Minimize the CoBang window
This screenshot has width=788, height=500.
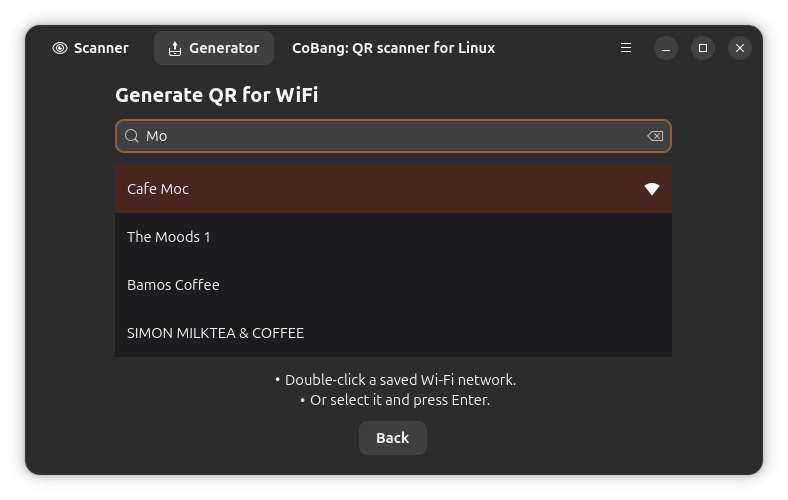tap(666, 48)
